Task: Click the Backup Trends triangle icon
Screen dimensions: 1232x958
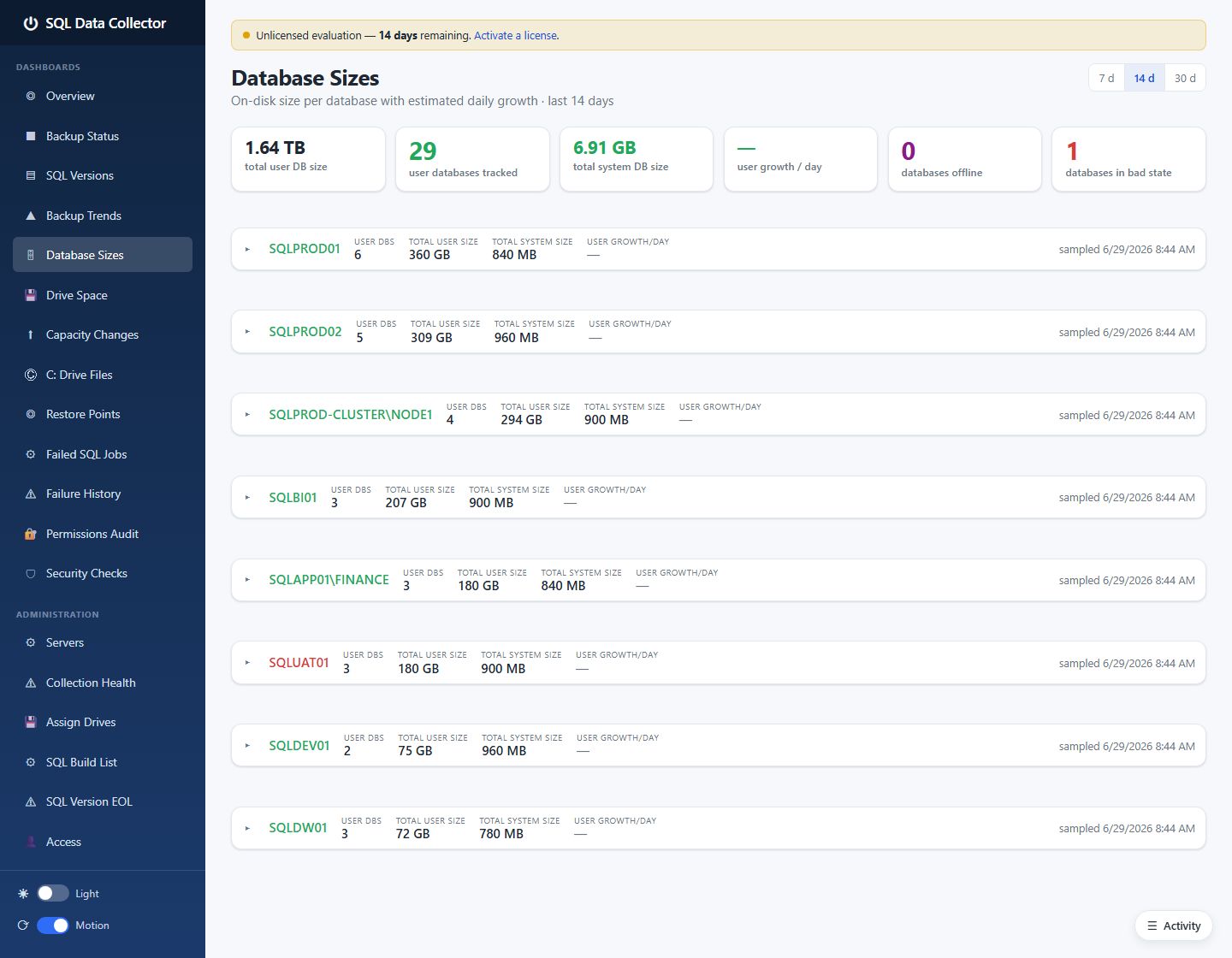Action: click(31, 216)
